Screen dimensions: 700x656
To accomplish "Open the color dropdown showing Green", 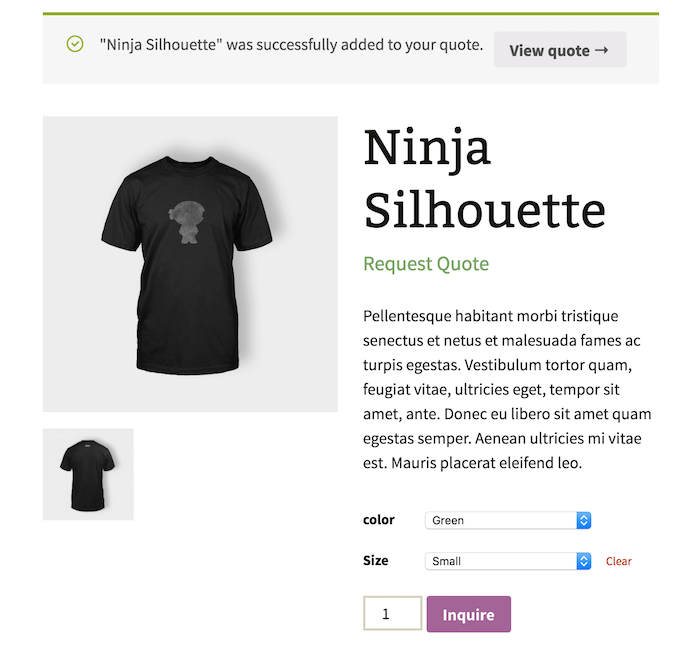I will (508, 520).
